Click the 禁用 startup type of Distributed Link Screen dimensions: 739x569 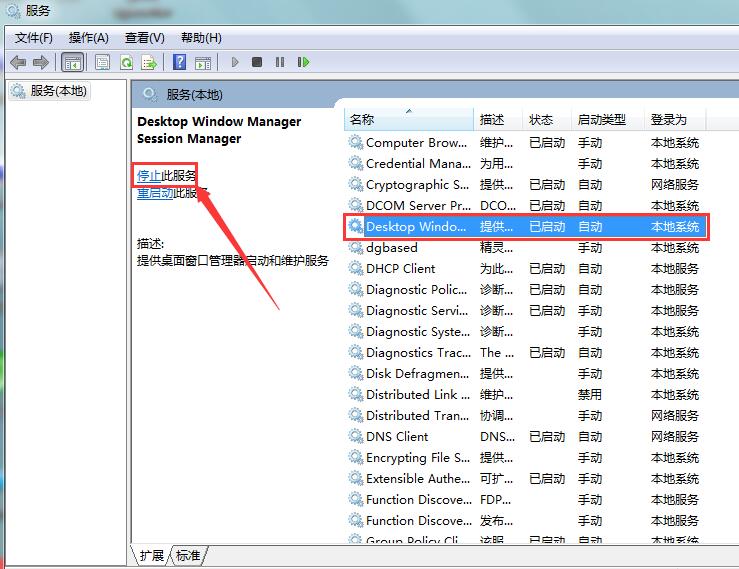click(590, 395)
